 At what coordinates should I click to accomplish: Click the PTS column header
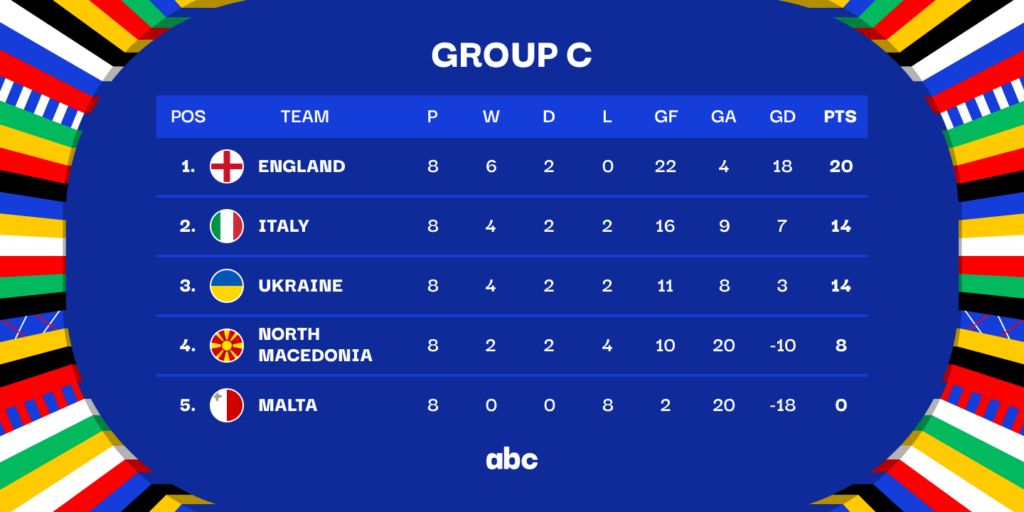tap(840, 117)
